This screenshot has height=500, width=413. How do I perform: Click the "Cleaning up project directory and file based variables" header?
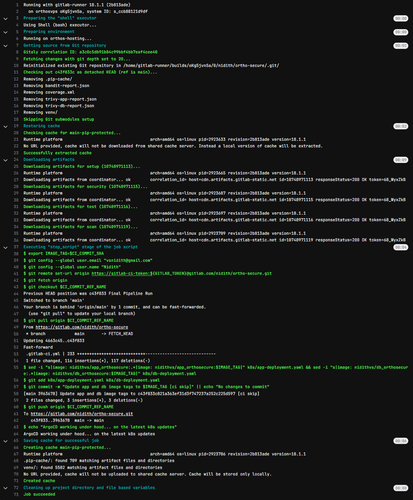tap(89, 488)
